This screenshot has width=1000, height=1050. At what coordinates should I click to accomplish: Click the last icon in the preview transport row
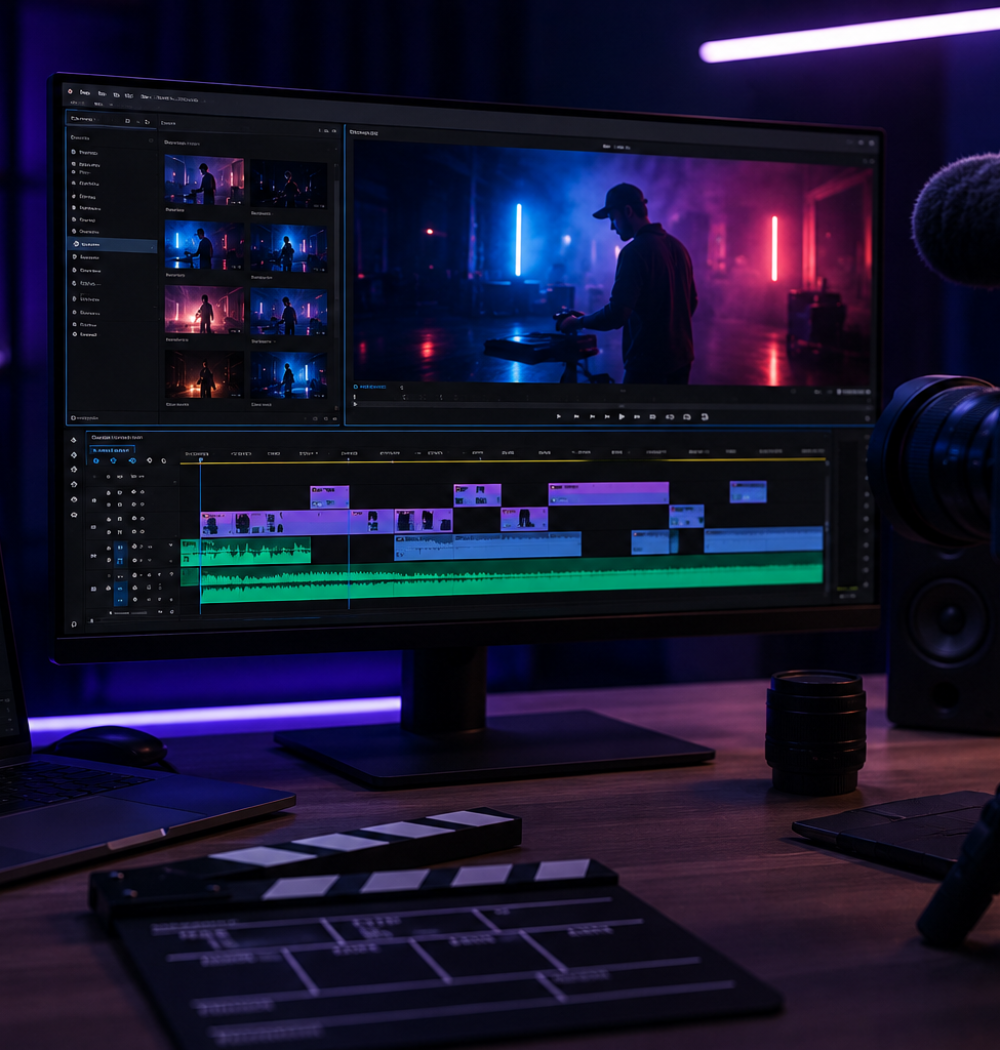point(704,417)
